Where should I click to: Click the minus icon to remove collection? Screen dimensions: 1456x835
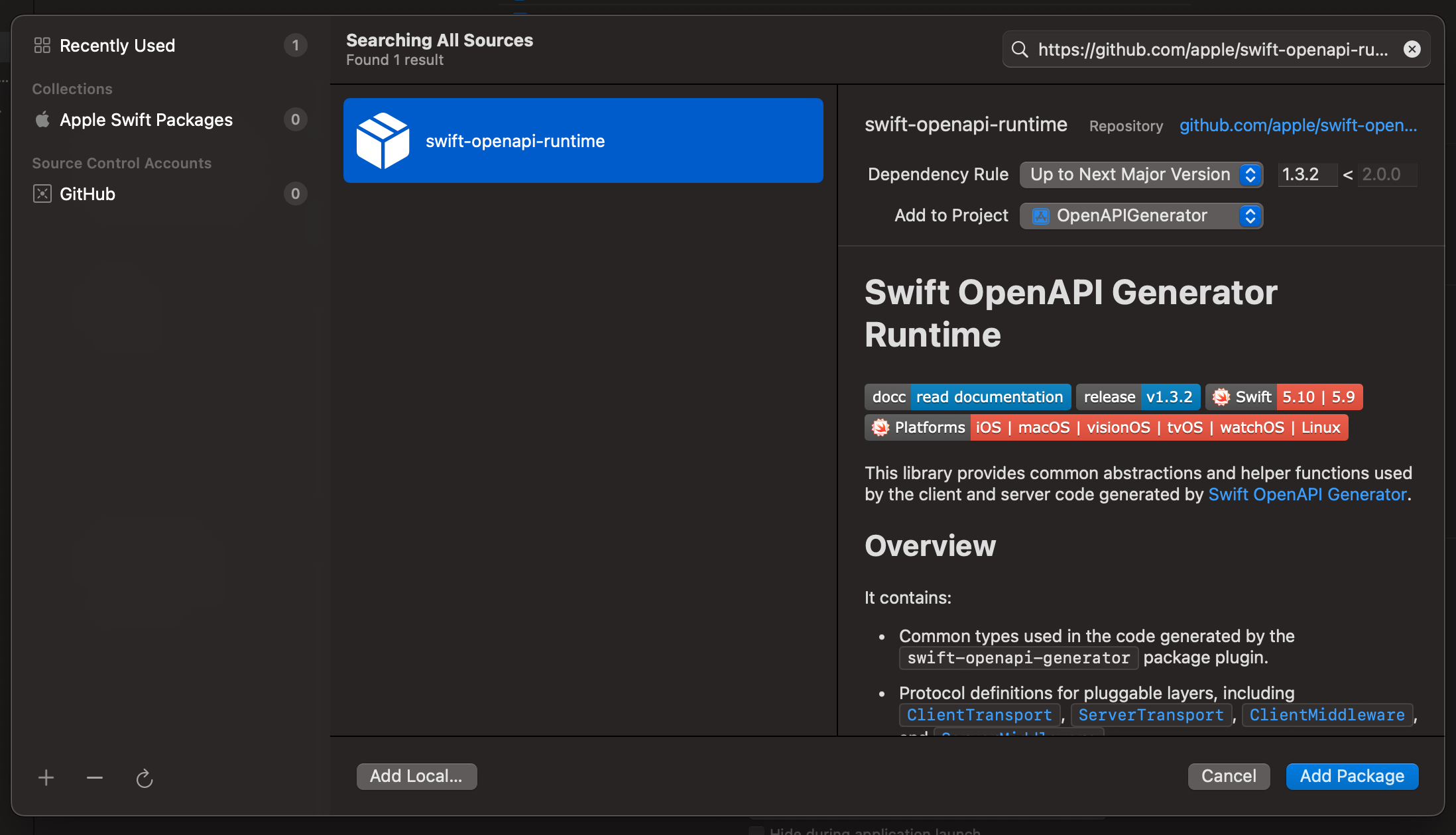tap(95, 777)
